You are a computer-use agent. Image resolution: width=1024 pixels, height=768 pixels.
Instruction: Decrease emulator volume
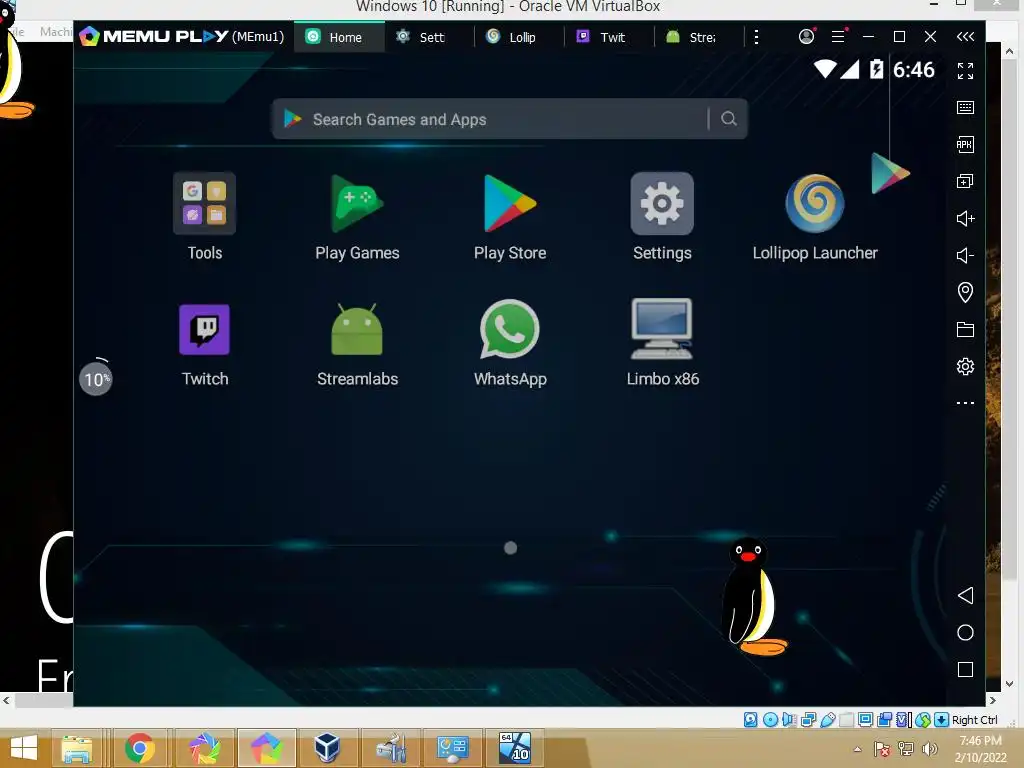pos(965,255)
